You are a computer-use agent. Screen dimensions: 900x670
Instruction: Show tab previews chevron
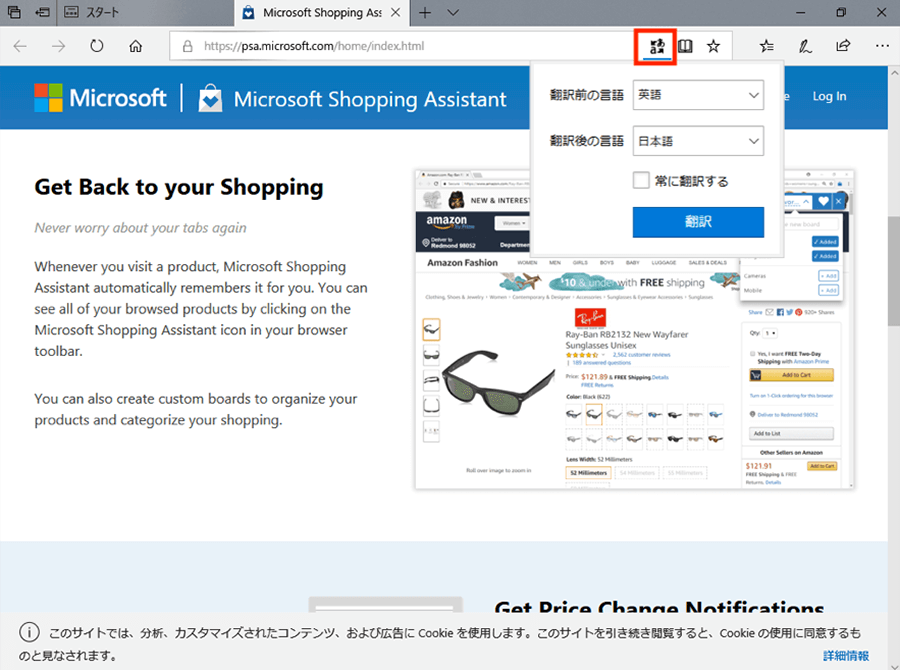(x=453, y=13)
